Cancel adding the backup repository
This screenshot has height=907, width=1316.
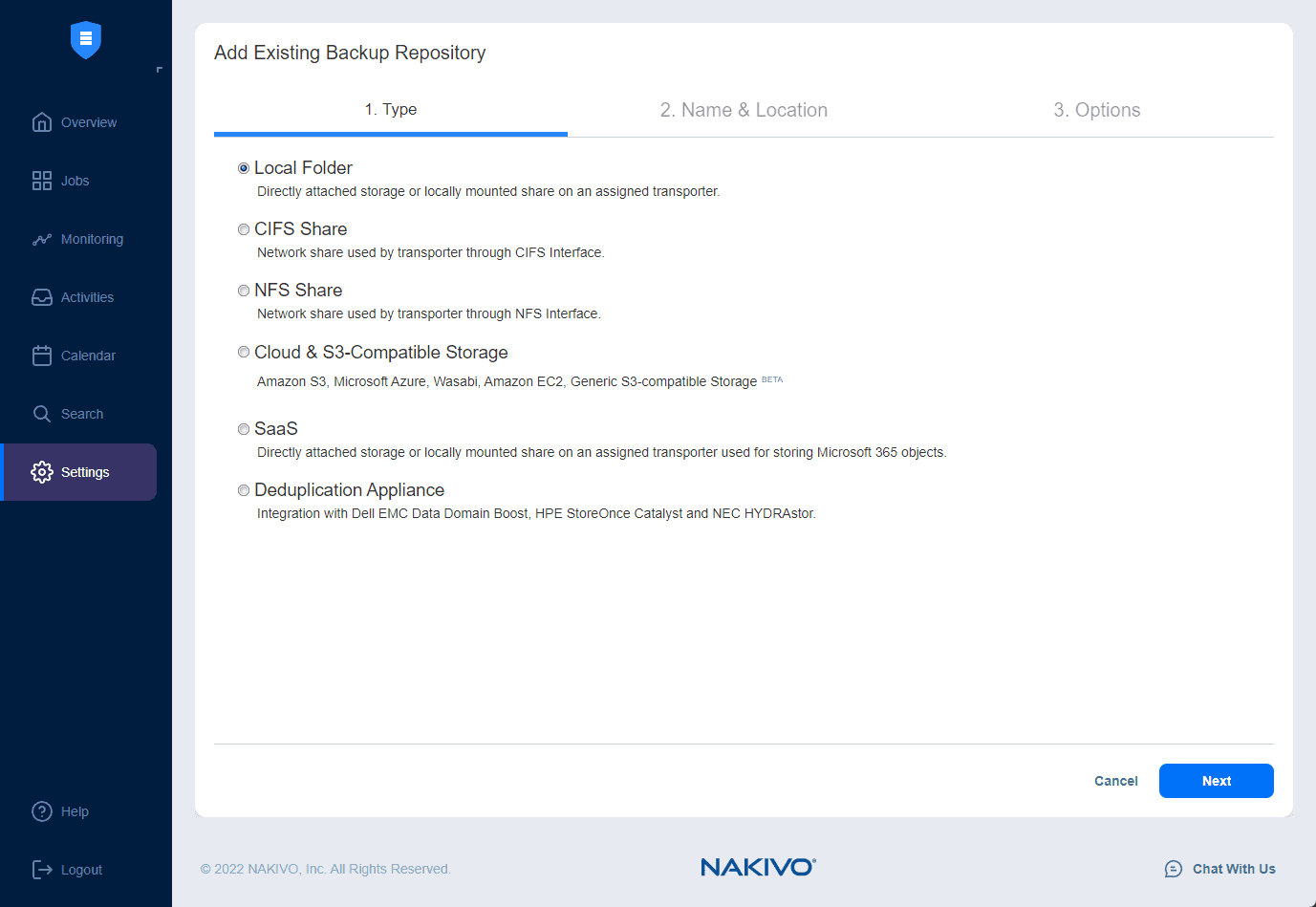[1115, 781]
